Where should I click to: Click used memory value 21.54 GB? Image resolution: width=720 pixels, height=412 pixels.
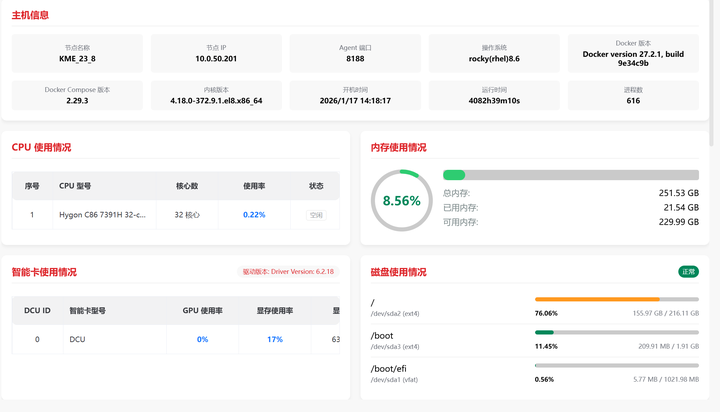pos(681,208)
